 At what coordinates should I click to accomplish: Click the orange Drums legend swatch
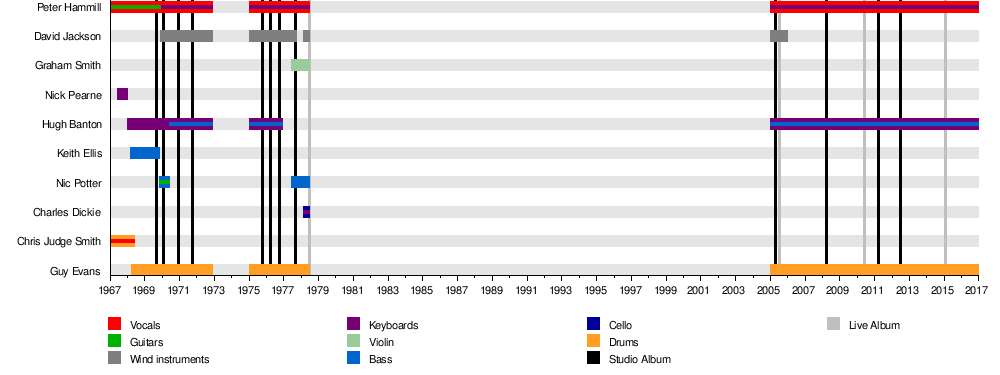click(594, 341)
